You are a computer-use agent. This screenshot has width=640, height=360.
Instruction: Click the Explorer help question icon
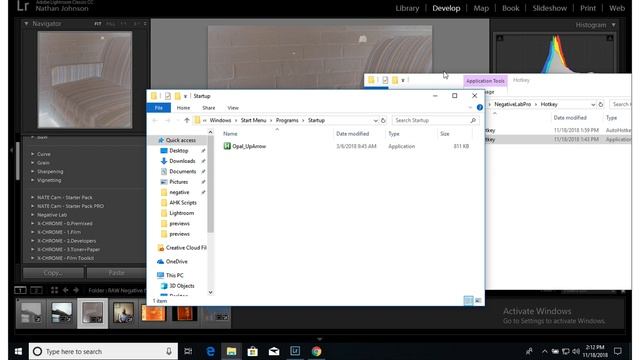tap(480, 107)
